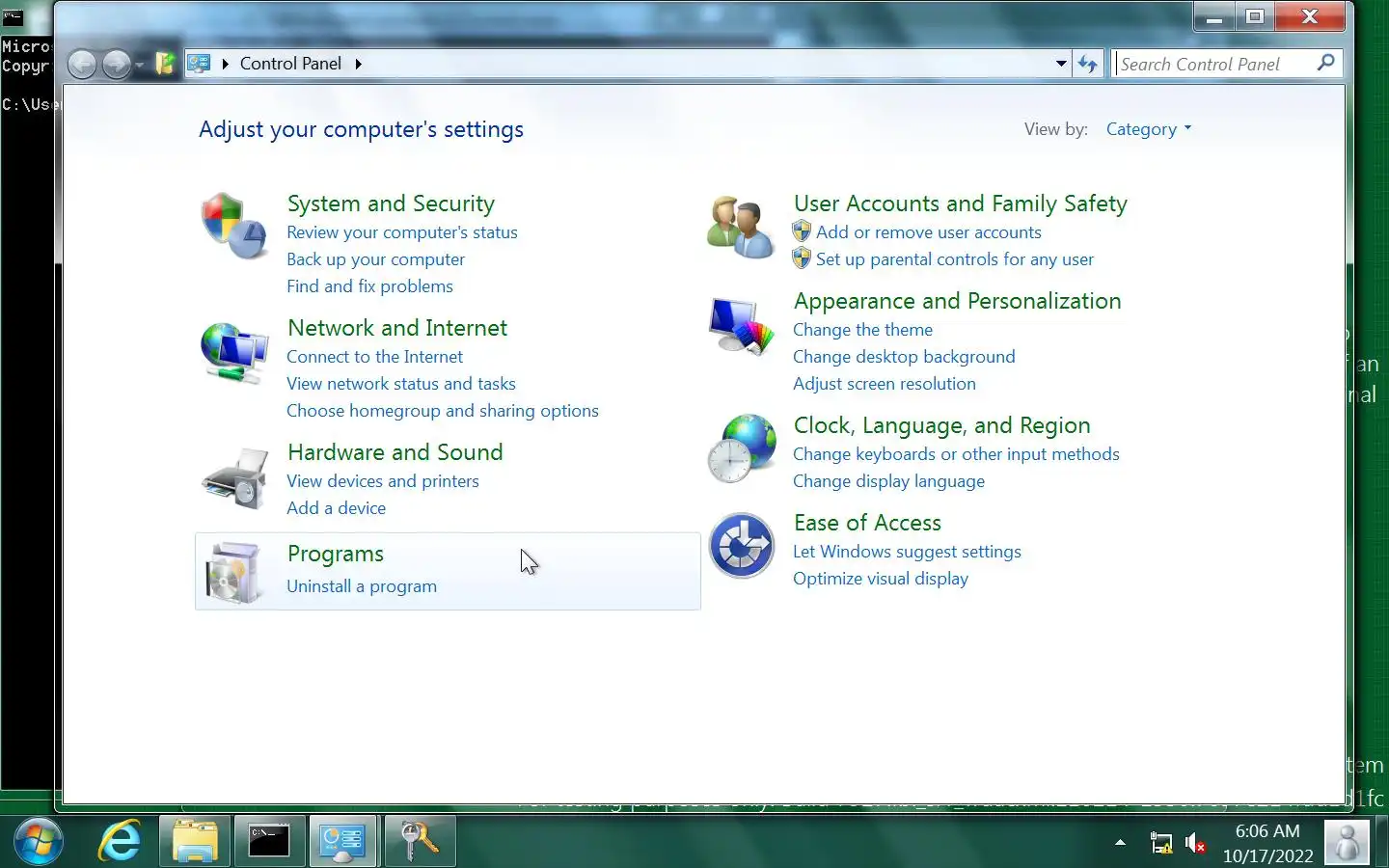The height and width of the screenshot is (868, 1389).
Task: Click the shield icon beside Add or remove user accounts
Action: (x=802, y=231)
